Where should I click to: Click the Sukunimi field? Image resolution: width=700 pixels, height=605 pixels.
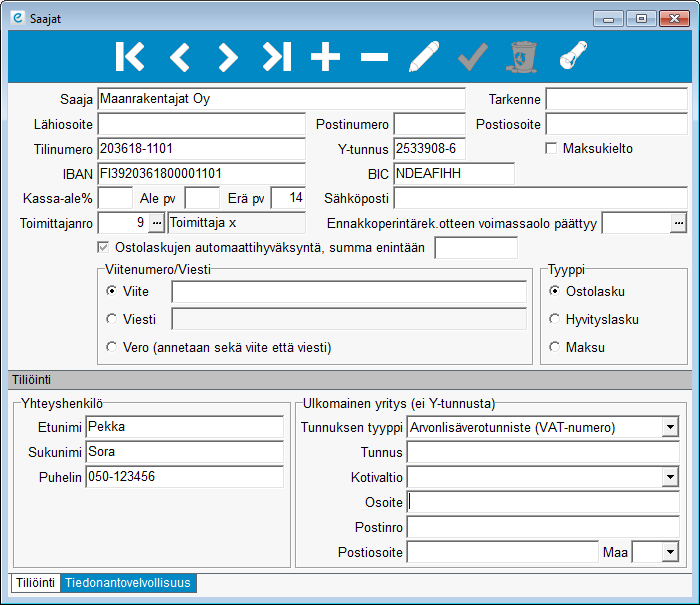(185, 452)
